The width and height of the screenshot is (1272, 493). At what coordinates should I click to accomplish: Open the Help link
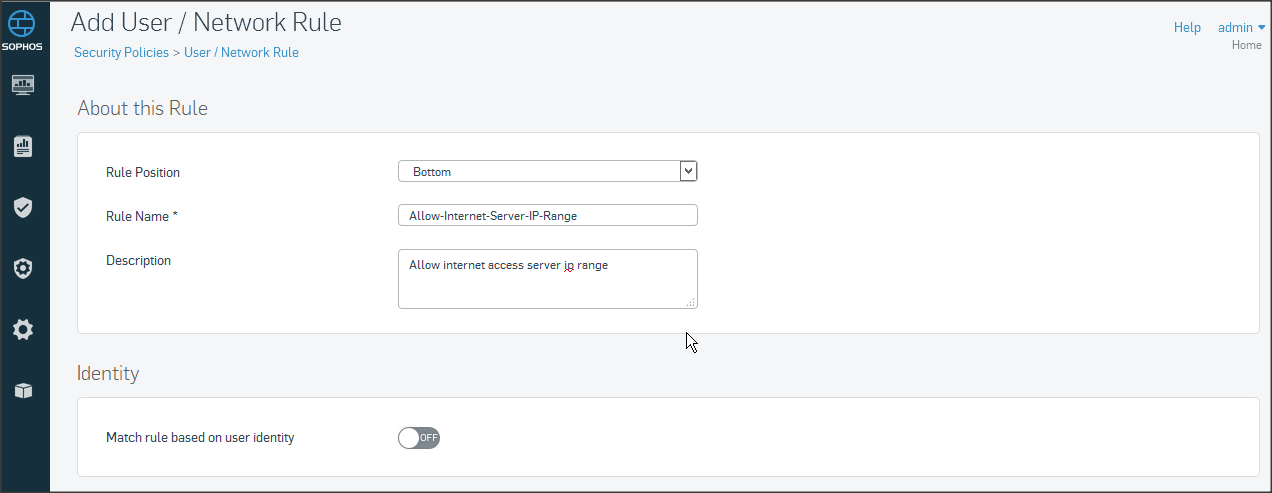[1187, 27]
